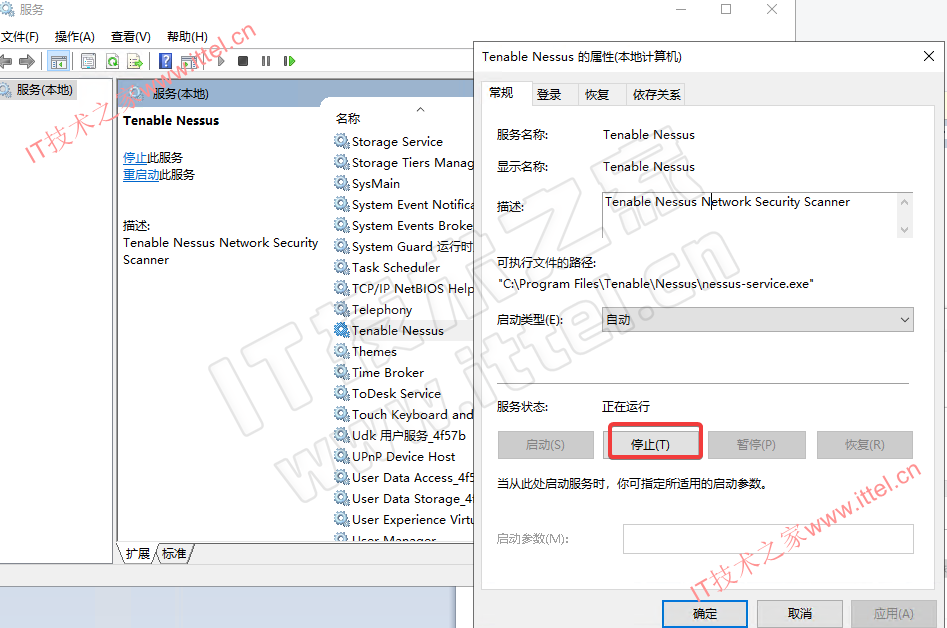Open Help with the blue question-mark icon
The image size is (947, 628).
[165, 61]
